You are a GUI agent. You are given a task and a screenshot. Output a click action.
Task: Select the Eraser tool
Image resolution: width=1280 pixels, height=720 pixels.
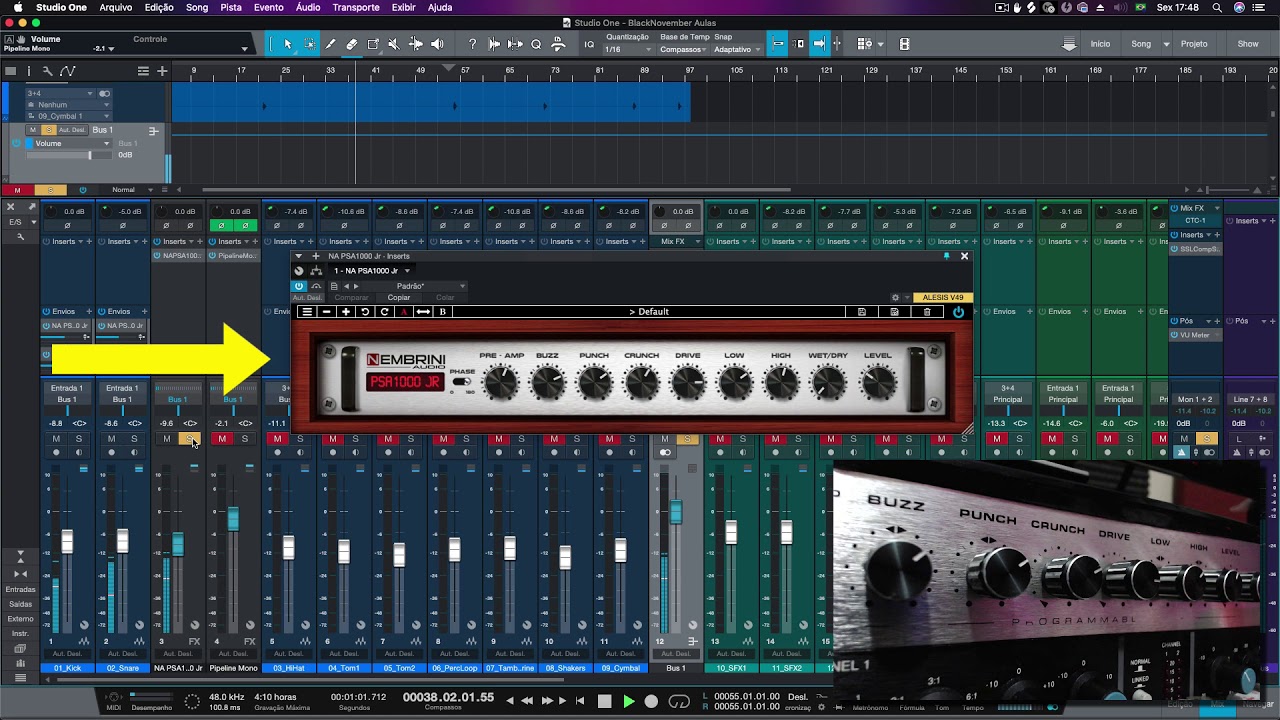click(352, 44)
